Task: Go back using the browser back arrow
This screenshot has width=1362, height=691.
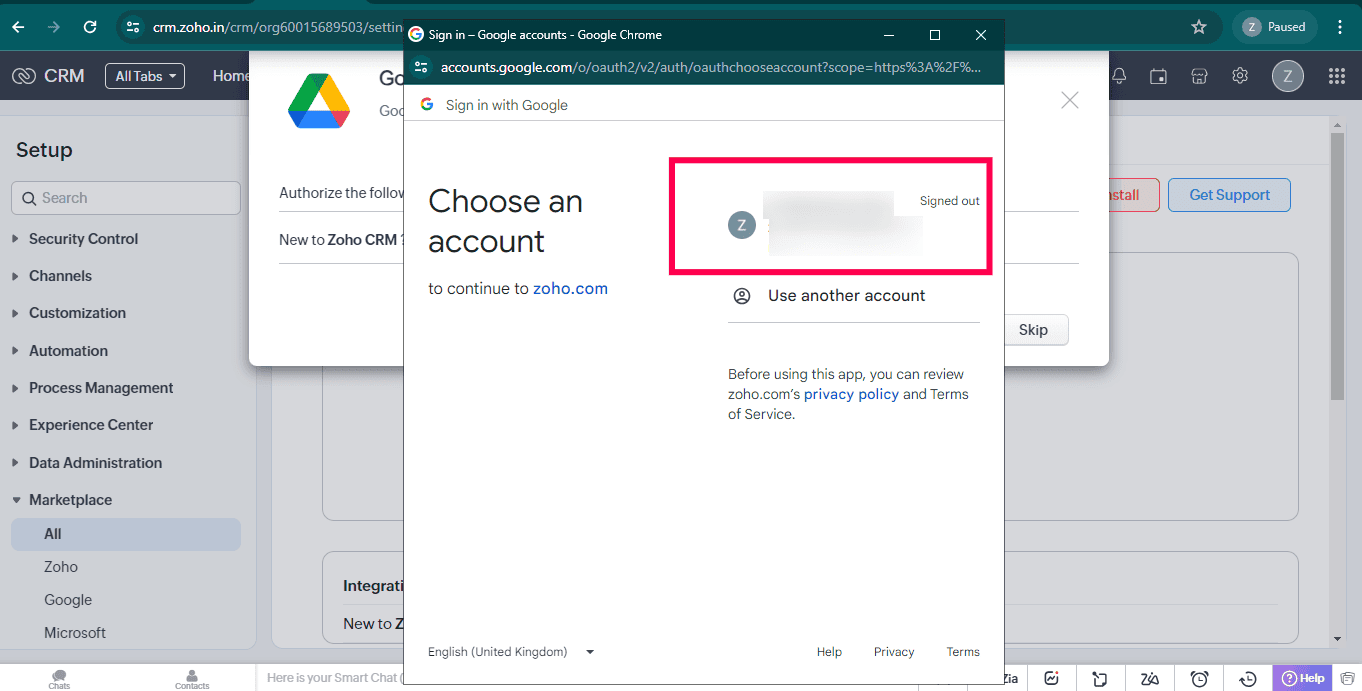Action: point(18,27)
